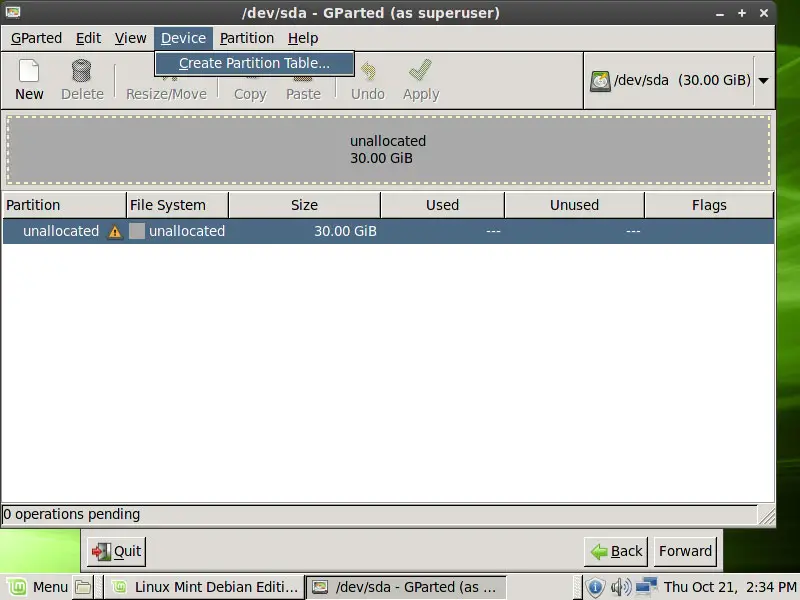
Task: Click the Apply checkmark toolbar icon
Action: click(x=420, y=70)
